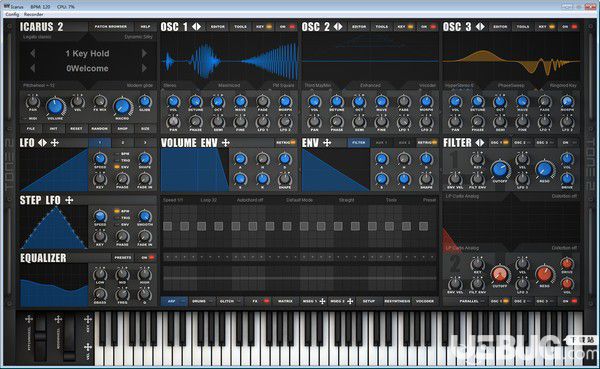Screen dimensions: 600x369
Task: Toggle OSC 2 KEY switch
Action: pyautogui.click(x=405, y=27)
